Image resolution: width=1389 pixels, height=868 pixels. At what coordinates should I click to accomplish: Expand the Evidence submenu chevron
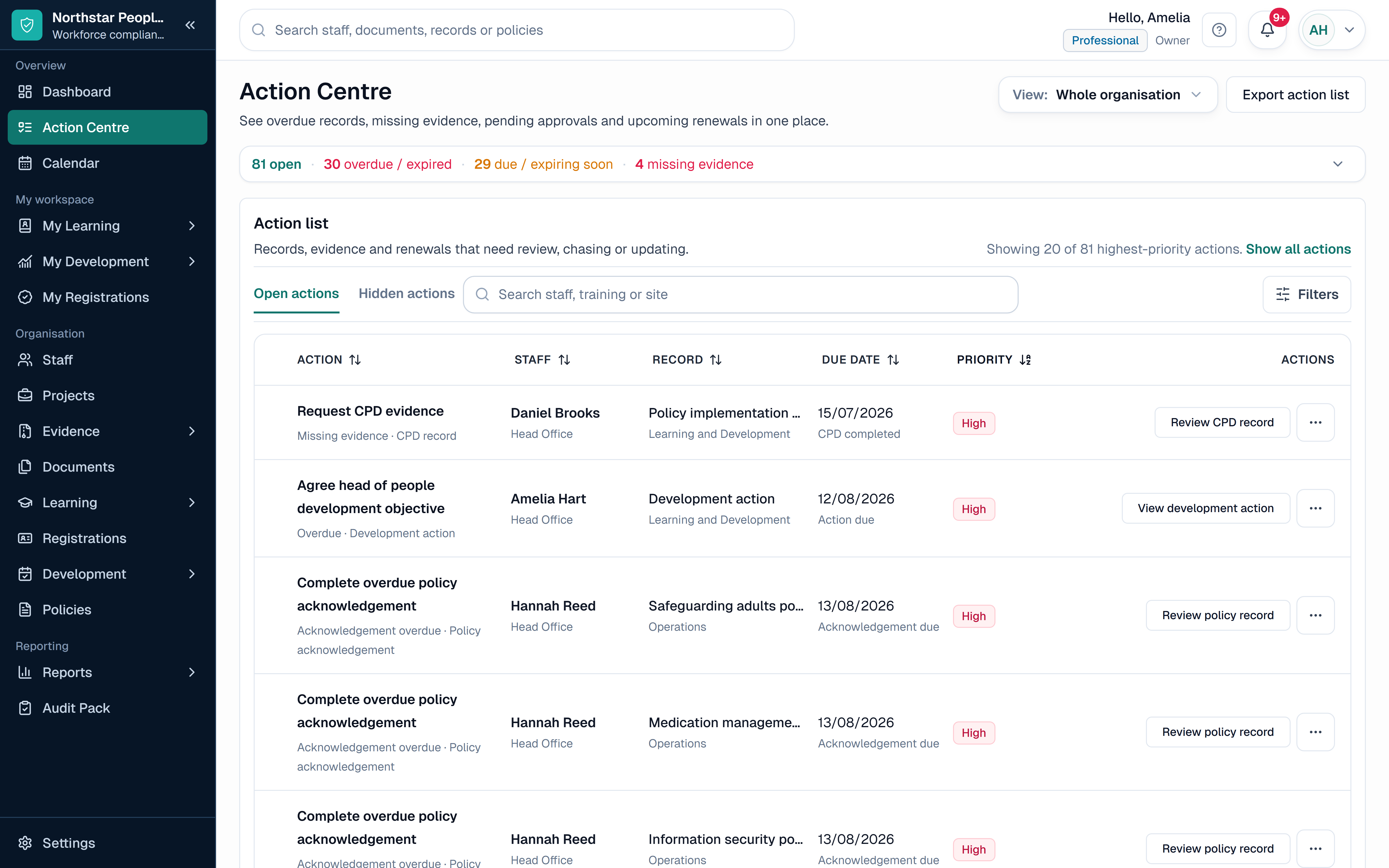coord(192,431)
